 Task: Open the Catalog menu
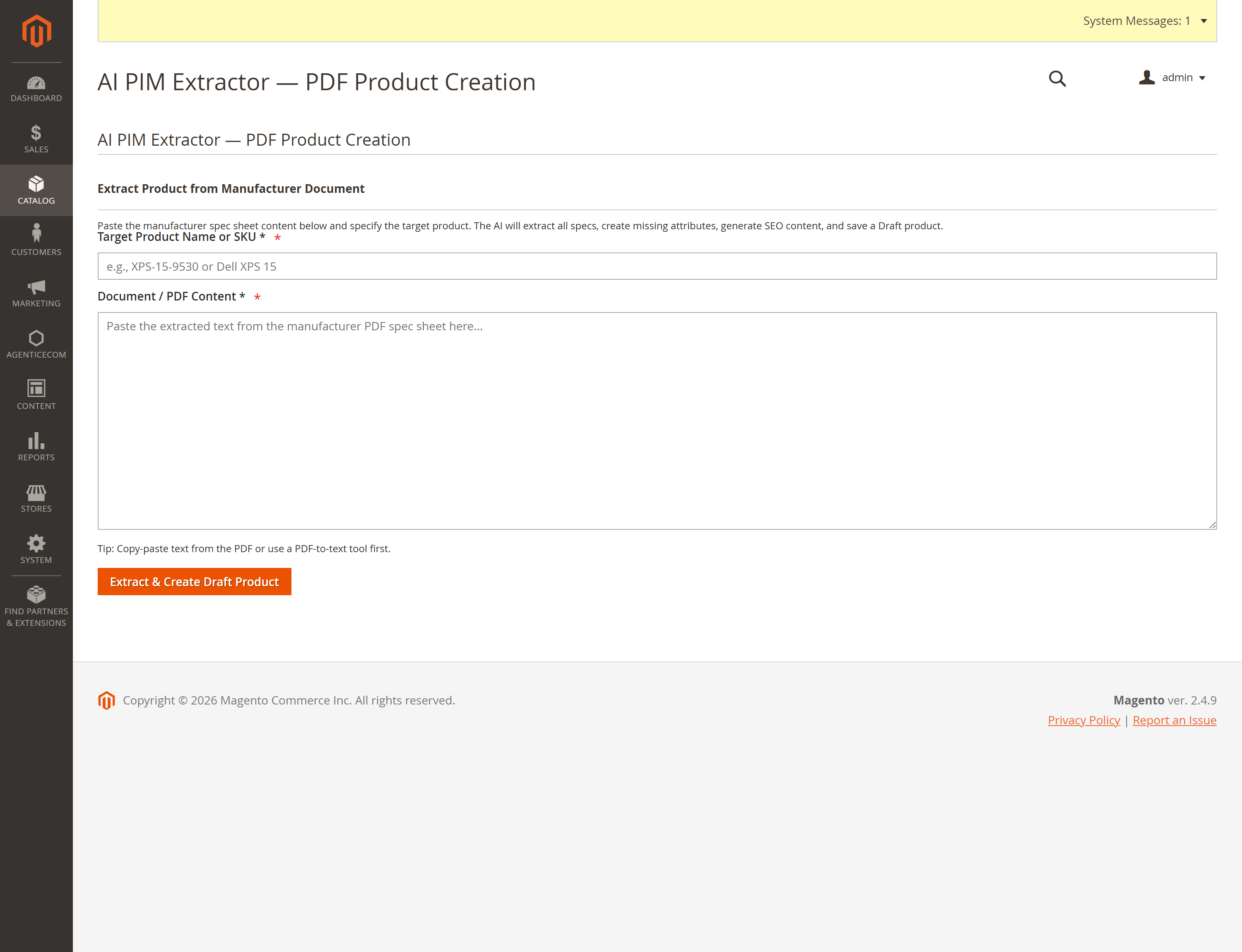point(36,190)
